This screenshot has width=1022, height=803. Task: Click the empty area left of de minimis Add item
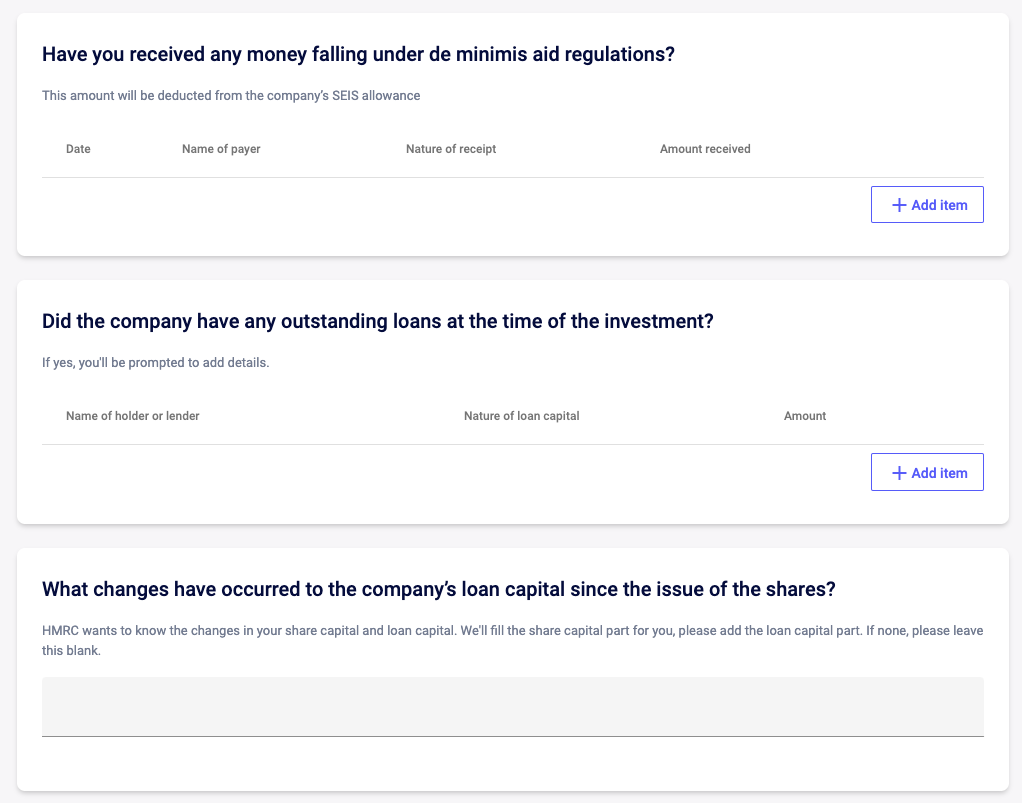pos(456,205)
